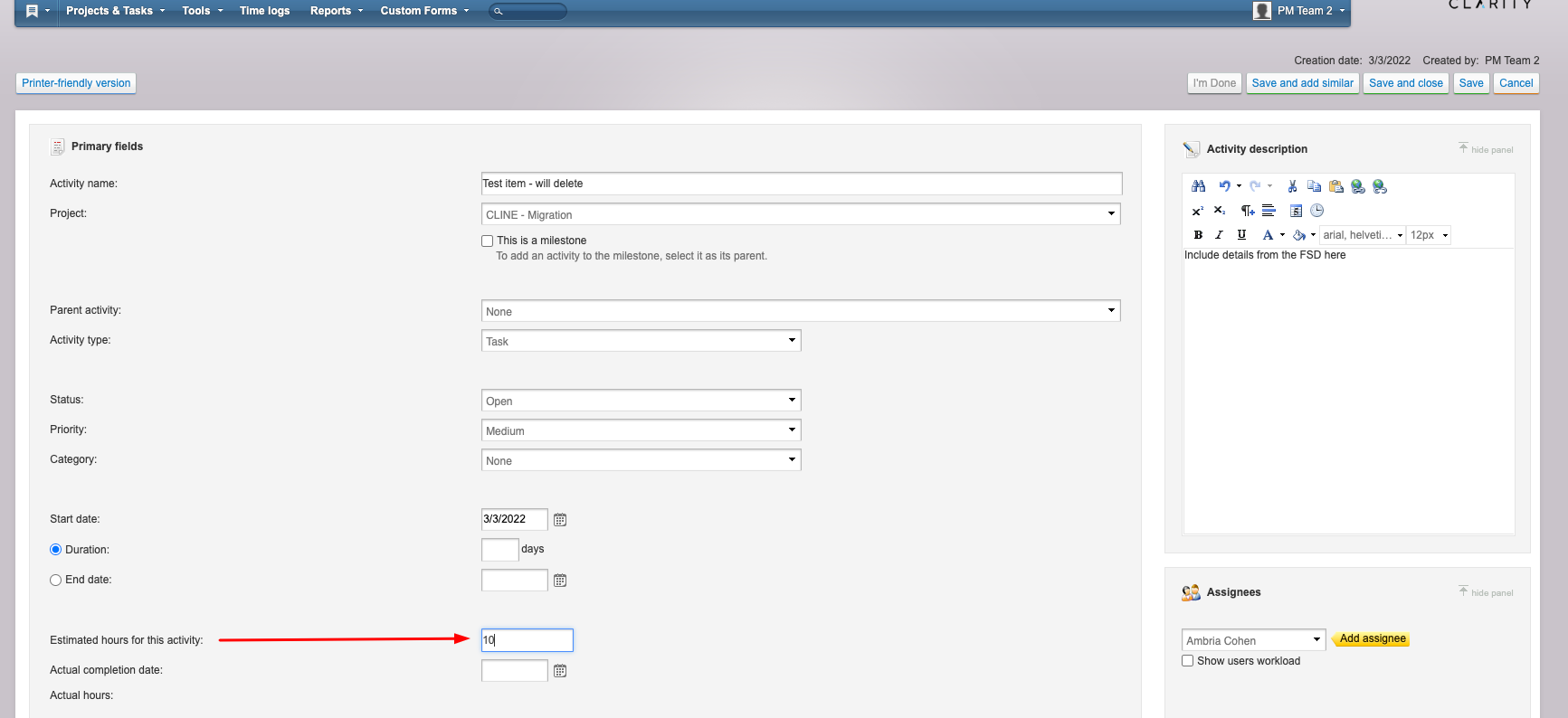Open the Activity type dropdown set to Task
The image size is (1568, 718).
[x=641, y=341]
